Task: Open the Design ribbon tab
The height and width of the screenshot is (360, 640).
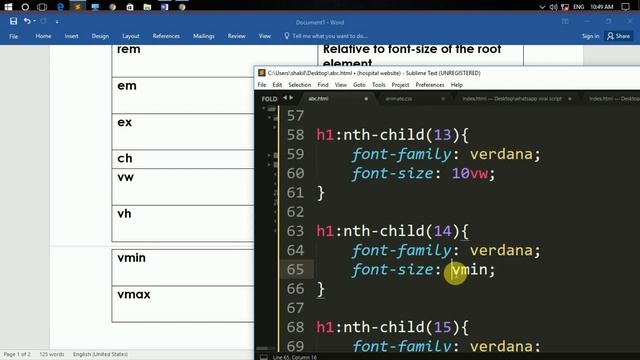Action: [x=100, y=36]
